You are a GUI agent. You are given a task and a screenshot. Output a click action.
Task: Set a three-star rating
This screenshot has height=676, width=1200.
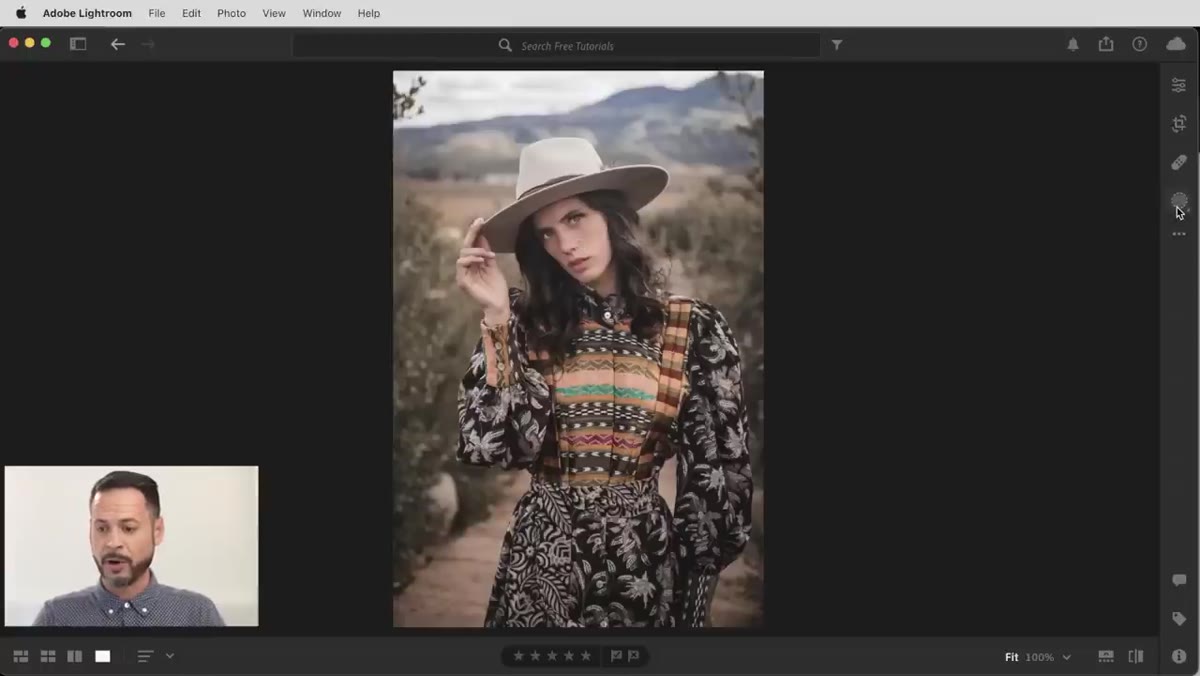coord(552,656)
